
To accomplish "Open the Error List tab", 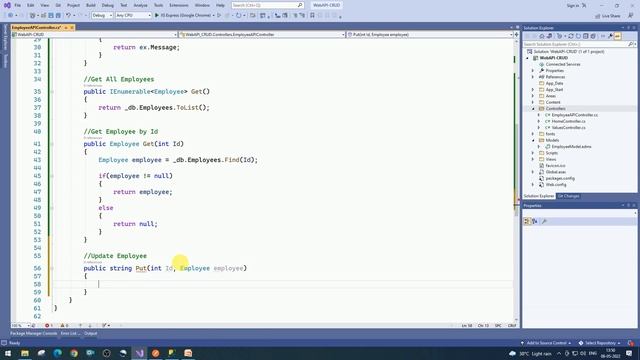I will point(69,333).
